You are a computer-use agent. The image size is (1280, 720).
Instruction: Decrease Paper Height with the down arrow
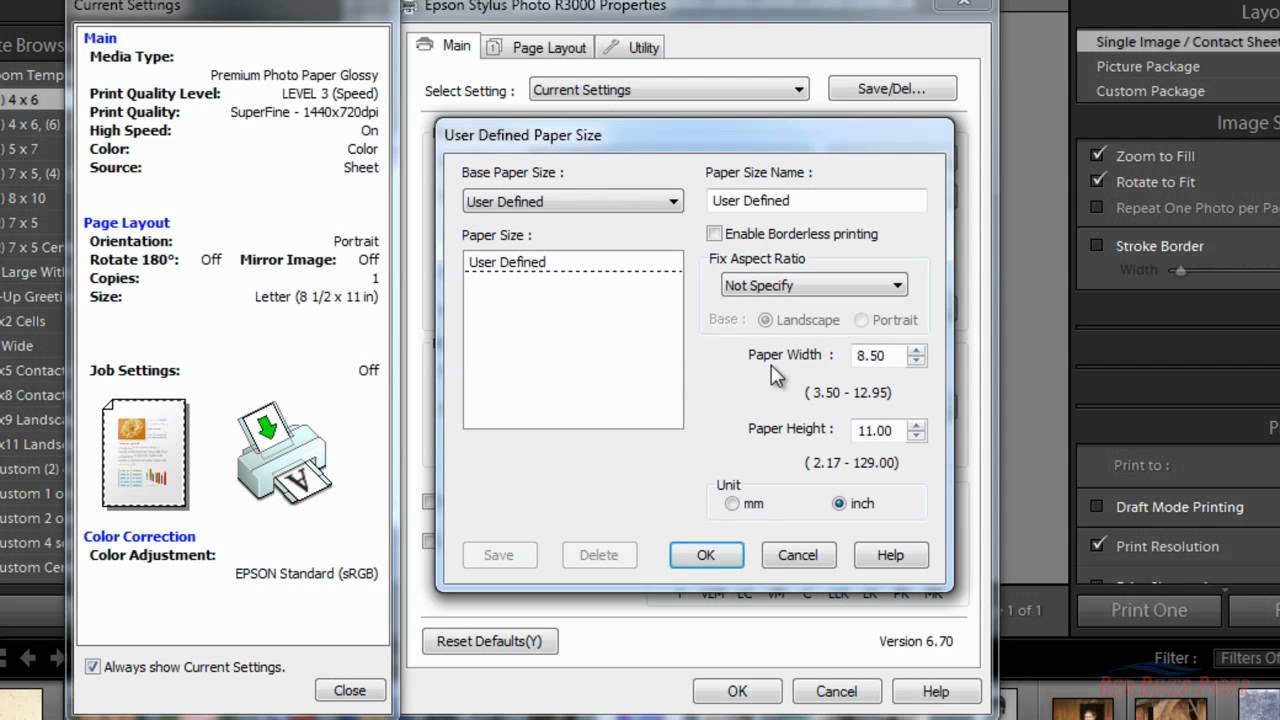coord(917,436)
